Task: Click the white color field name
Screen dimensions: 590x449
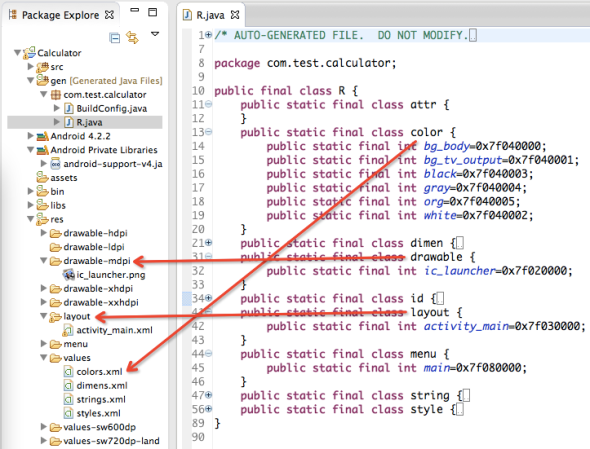Action: (440, 216)
